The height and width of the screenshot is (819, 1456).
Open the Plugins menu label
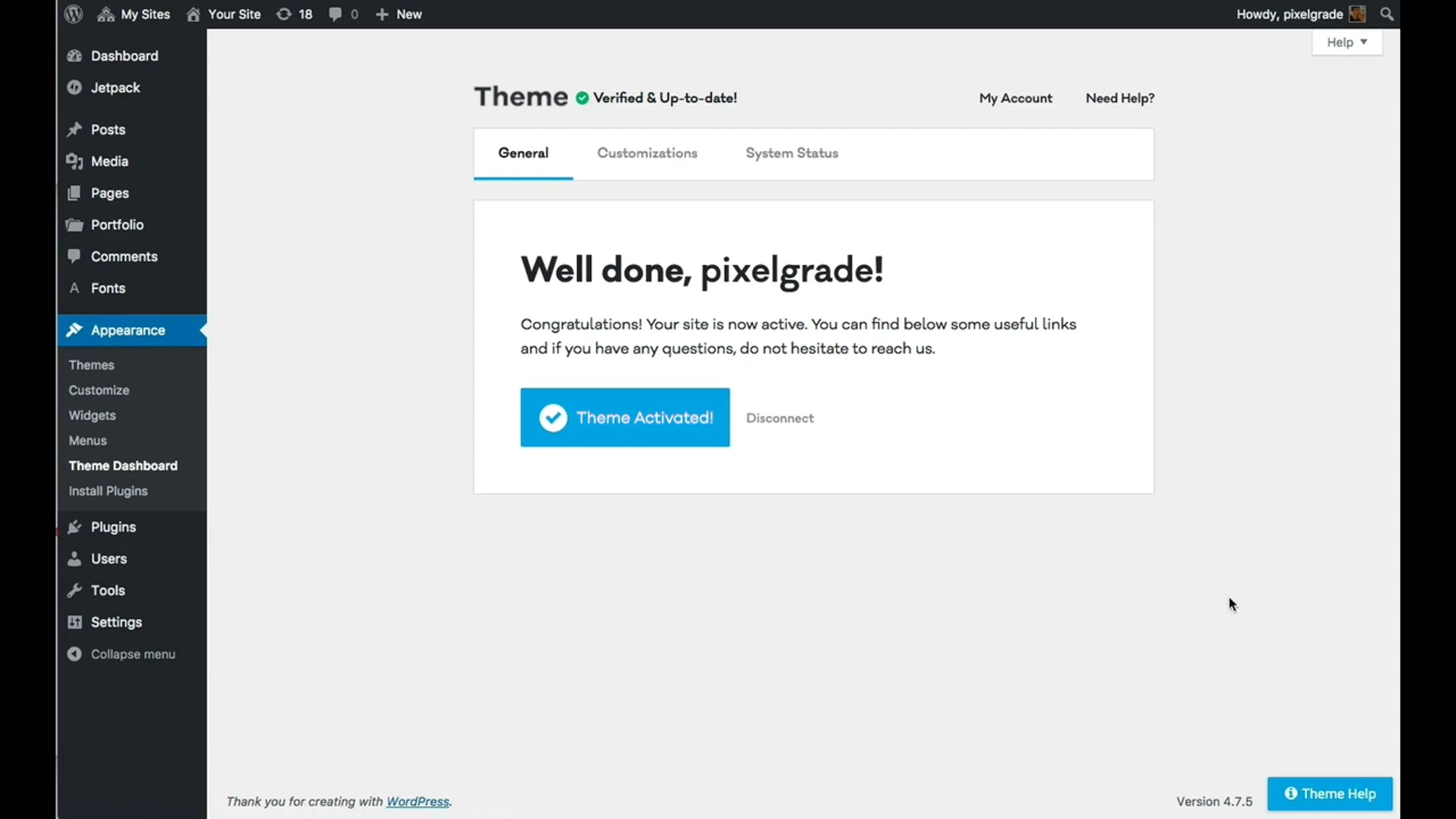pos(113,527)
